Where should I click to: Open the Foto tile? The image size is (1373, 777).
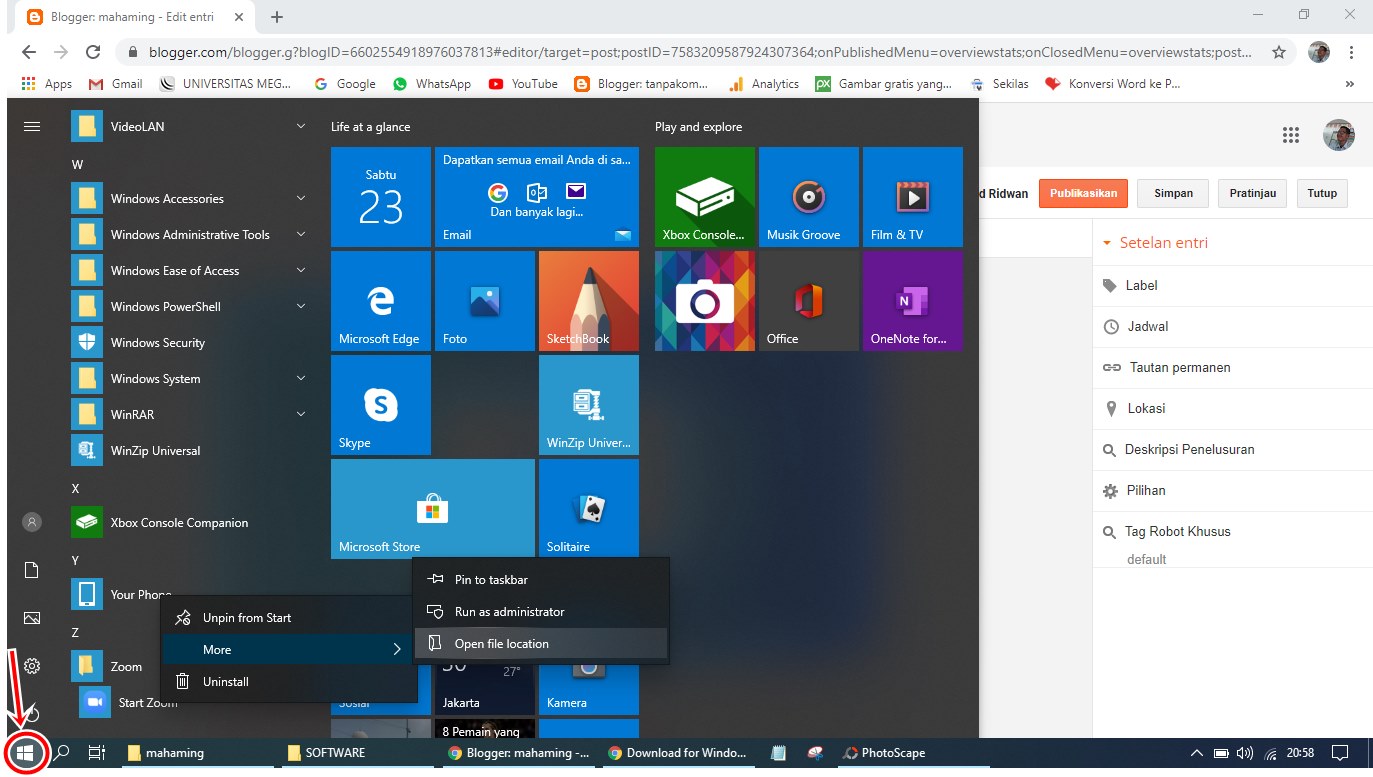click(484, 301)
